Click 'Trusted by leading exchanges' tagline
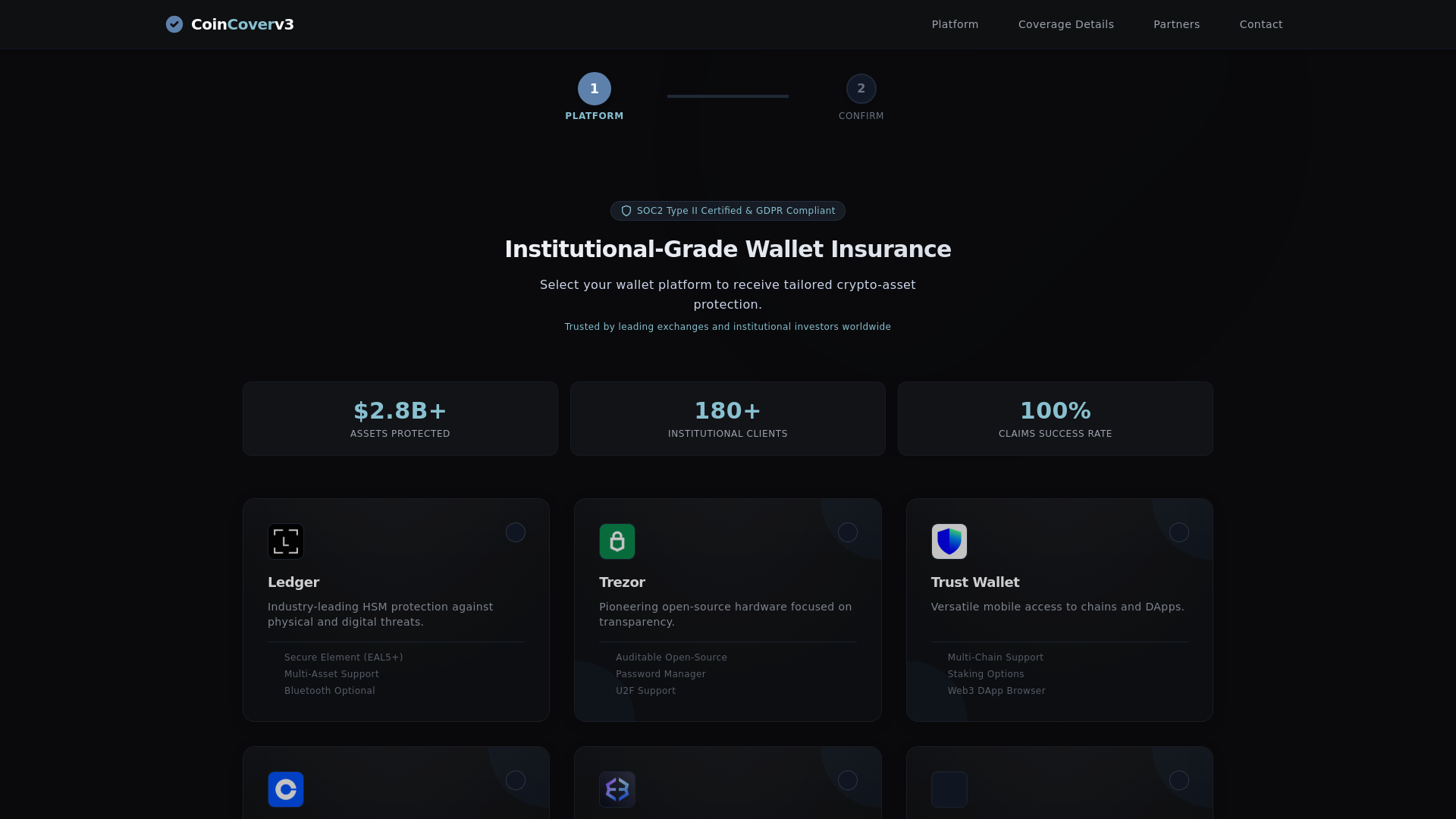1456x819 pixels. (728, 327)
